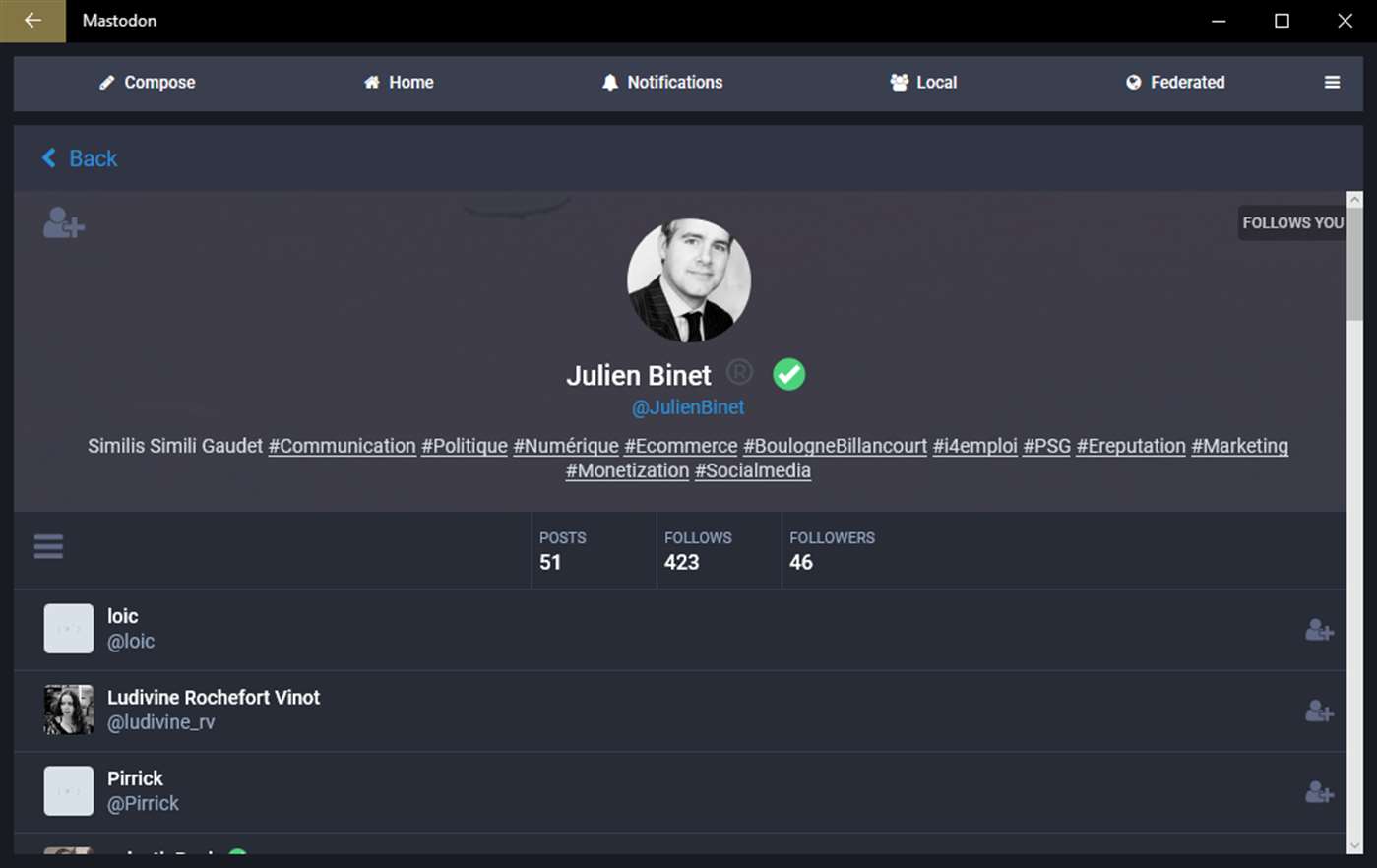Open the hamburger menu in top navigation
The height and width of the screenshot is (868, 1377).
pyautogui.click(x=1332, y=83)
